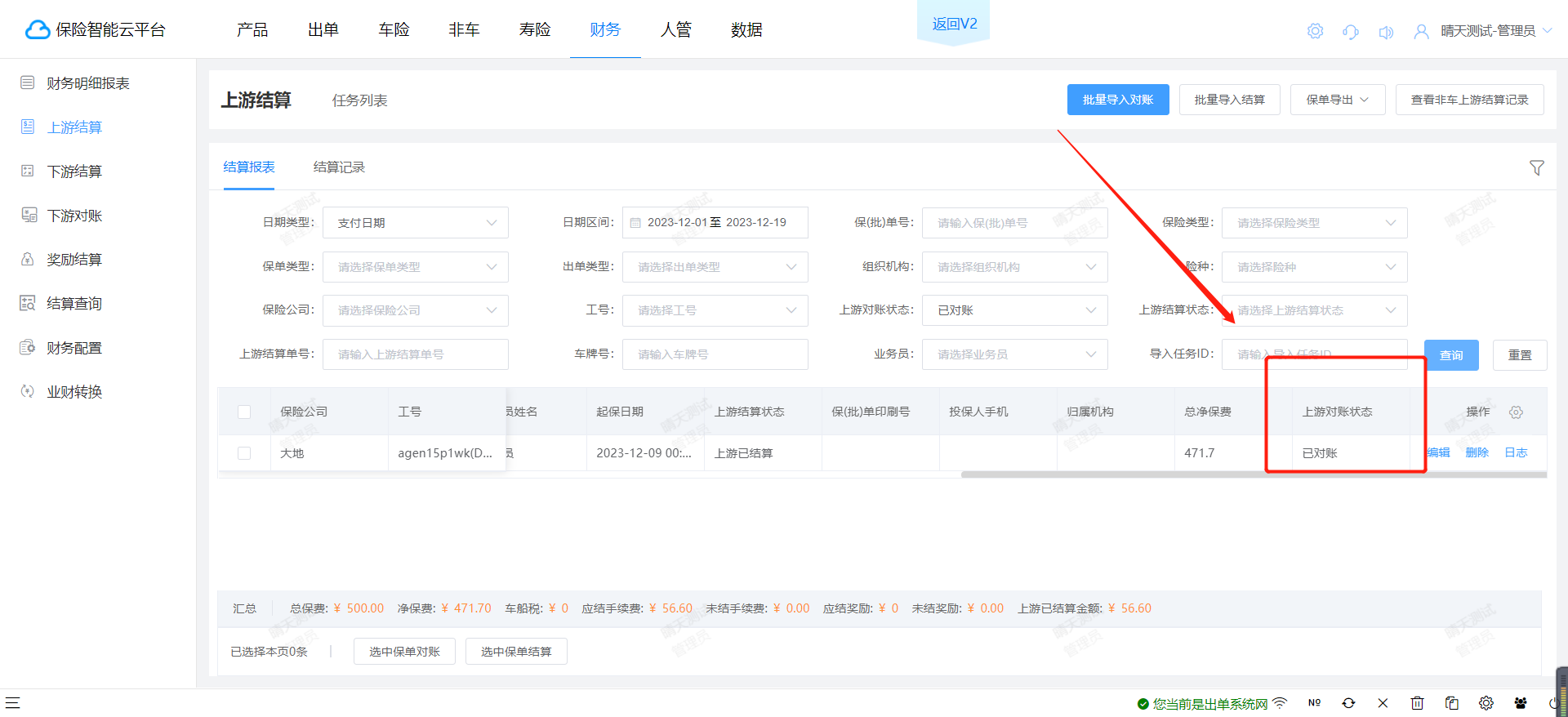Click the 查看非车上游结算记录 button

[1470, 100]
